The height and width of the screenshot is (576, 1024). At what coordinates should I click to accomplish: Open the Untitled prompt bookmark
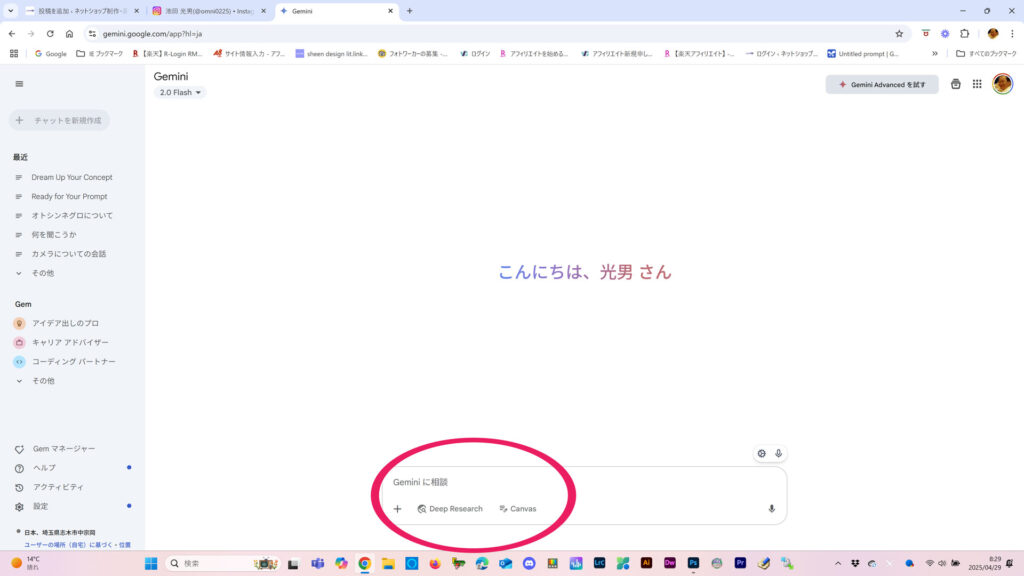coord(863,54)
